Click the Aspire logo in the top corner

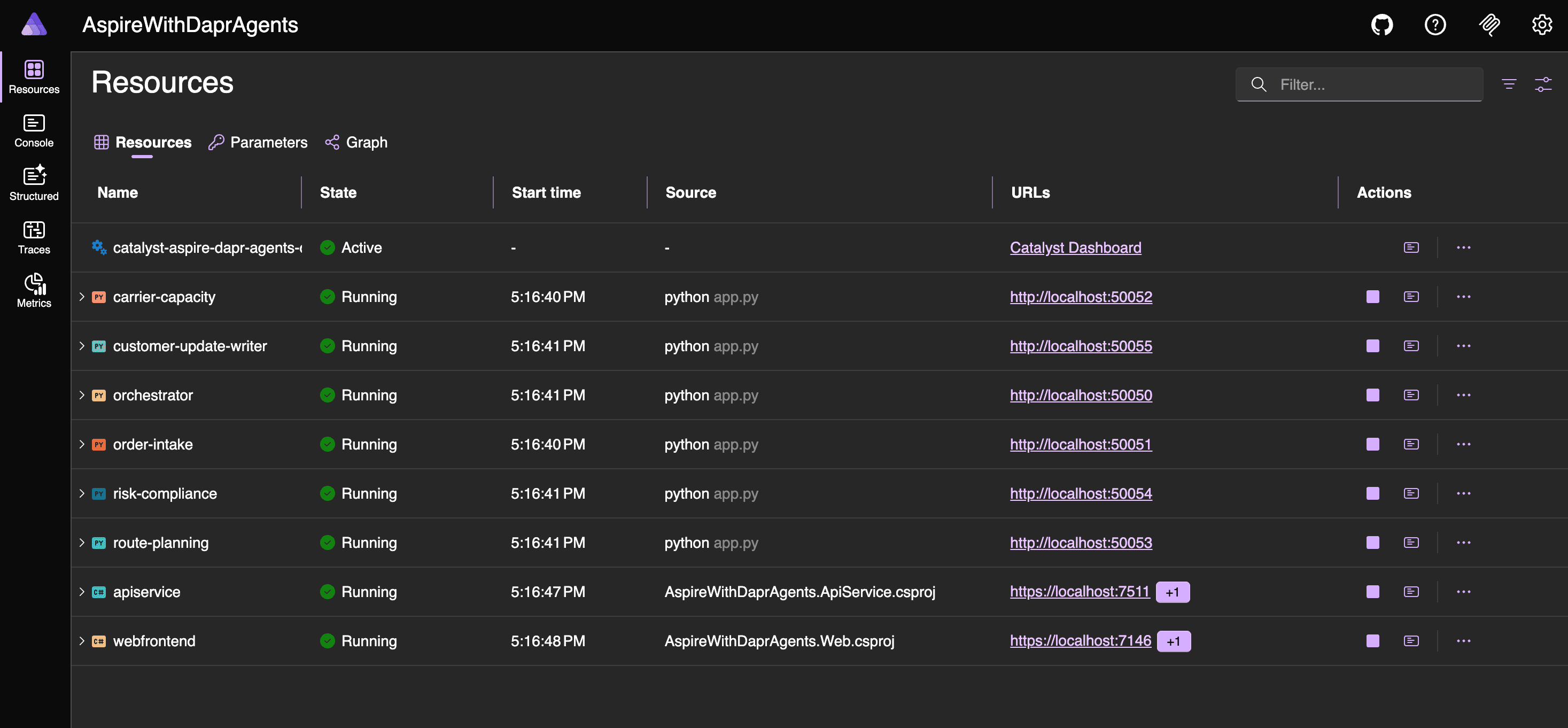tap(34, 25)
